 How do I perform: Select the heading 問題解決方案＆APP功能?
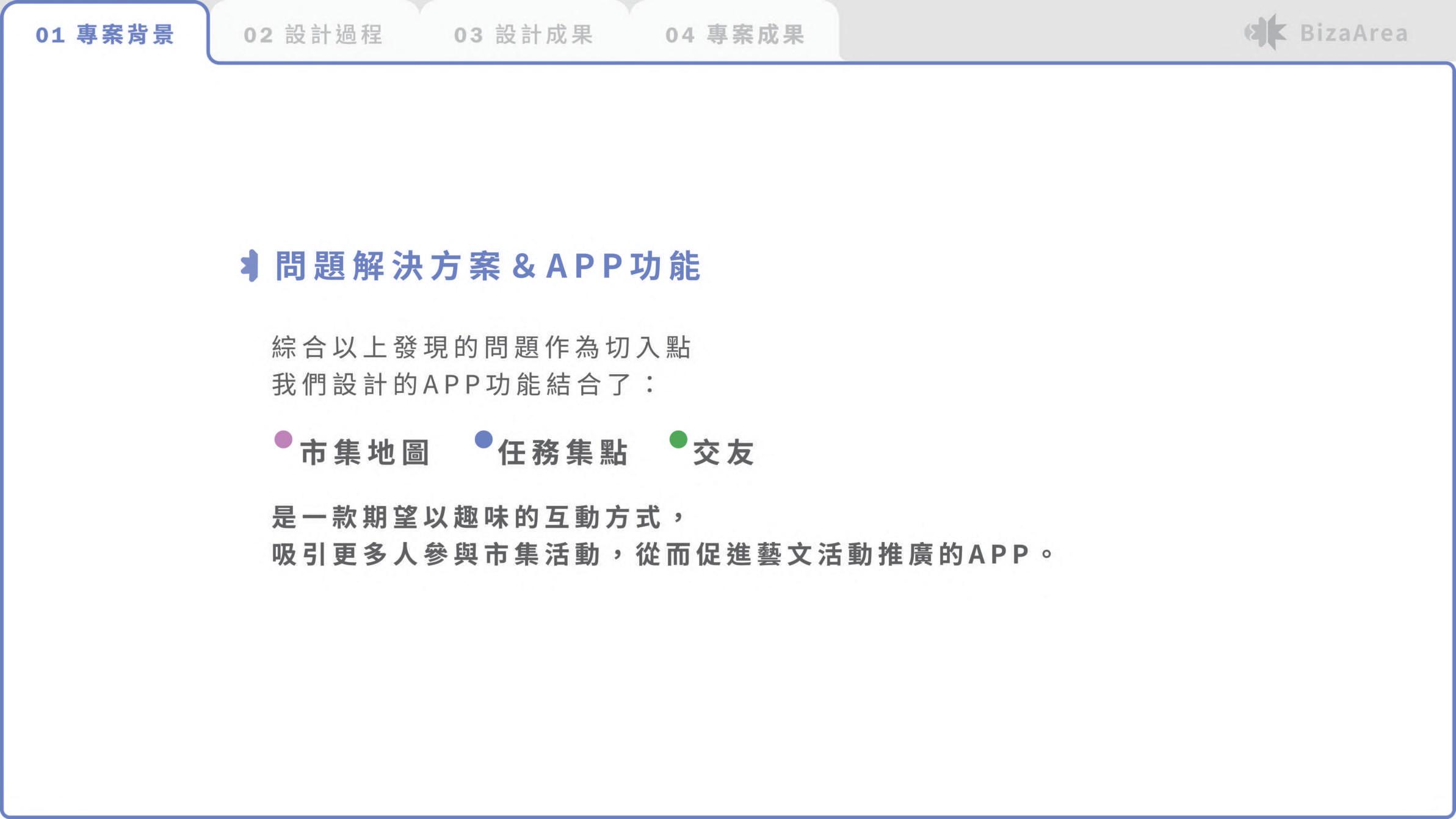(487, 266)
